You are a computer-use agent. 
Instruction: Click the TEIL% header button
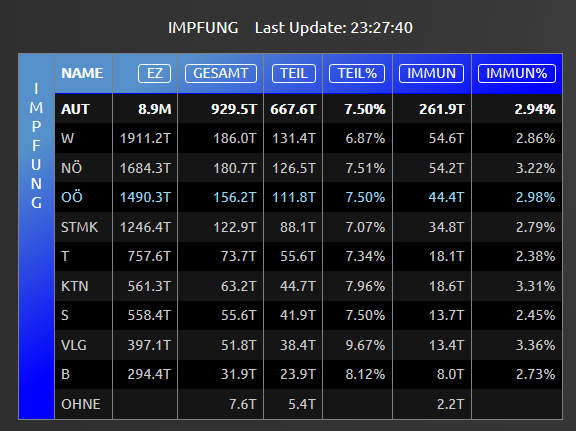point(357,73)
